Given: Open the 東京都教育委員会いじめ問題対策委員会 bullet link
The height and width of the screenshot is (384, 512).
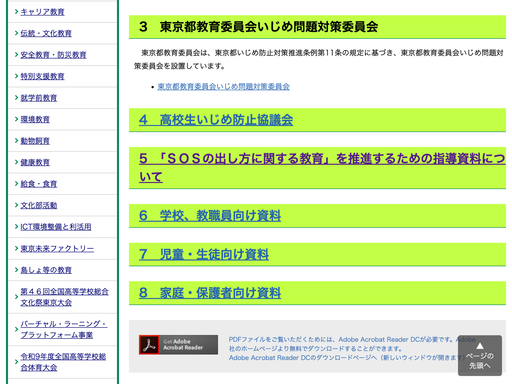Looking at the screenshot, I should (x=223, y=87).
